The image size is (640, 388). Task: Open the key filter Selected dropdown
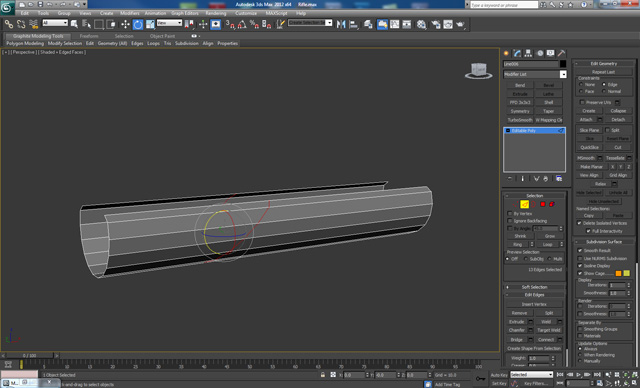click(531, 375)
